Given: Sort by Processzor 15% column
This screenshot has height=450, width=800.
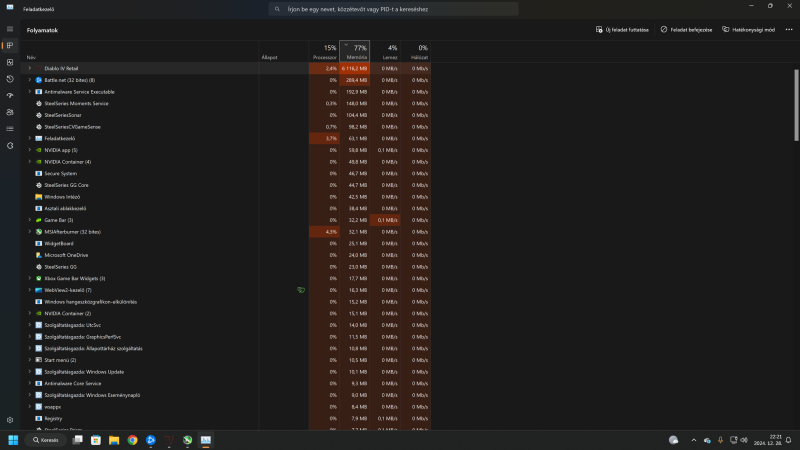Looking at the screenshot, I should [324, 52].
